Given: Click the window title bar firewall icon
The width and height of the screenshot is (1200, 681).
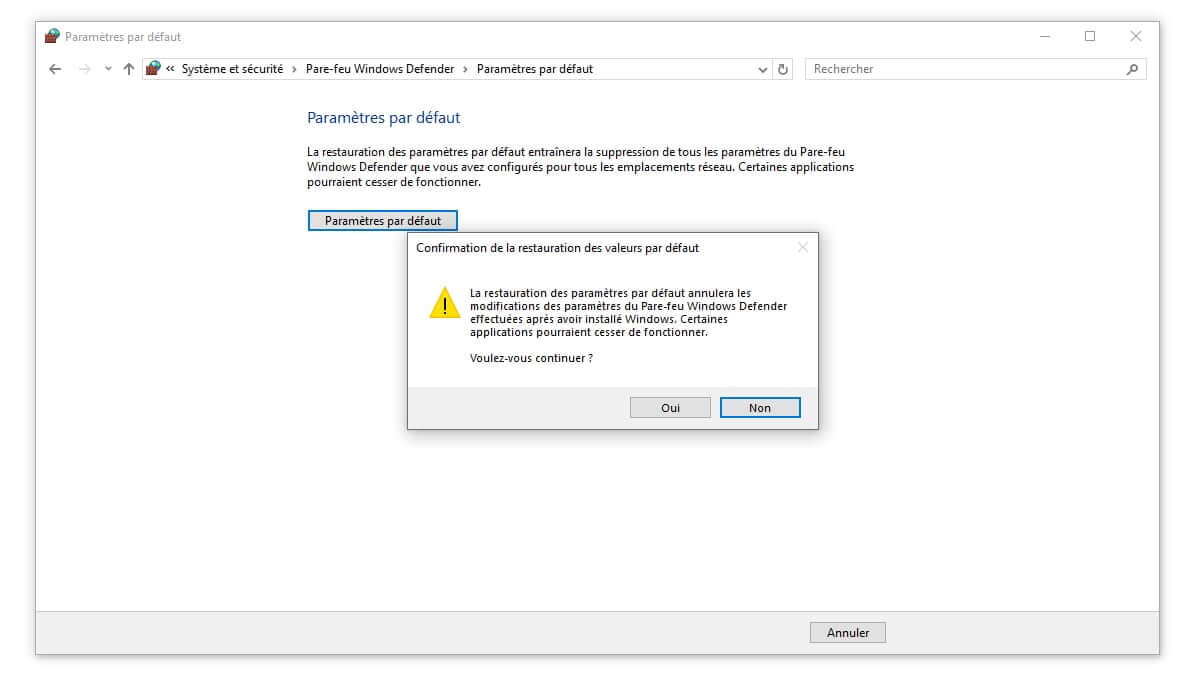Looking at the screenshot, I should pyautogui.click(x=53, y=37).
